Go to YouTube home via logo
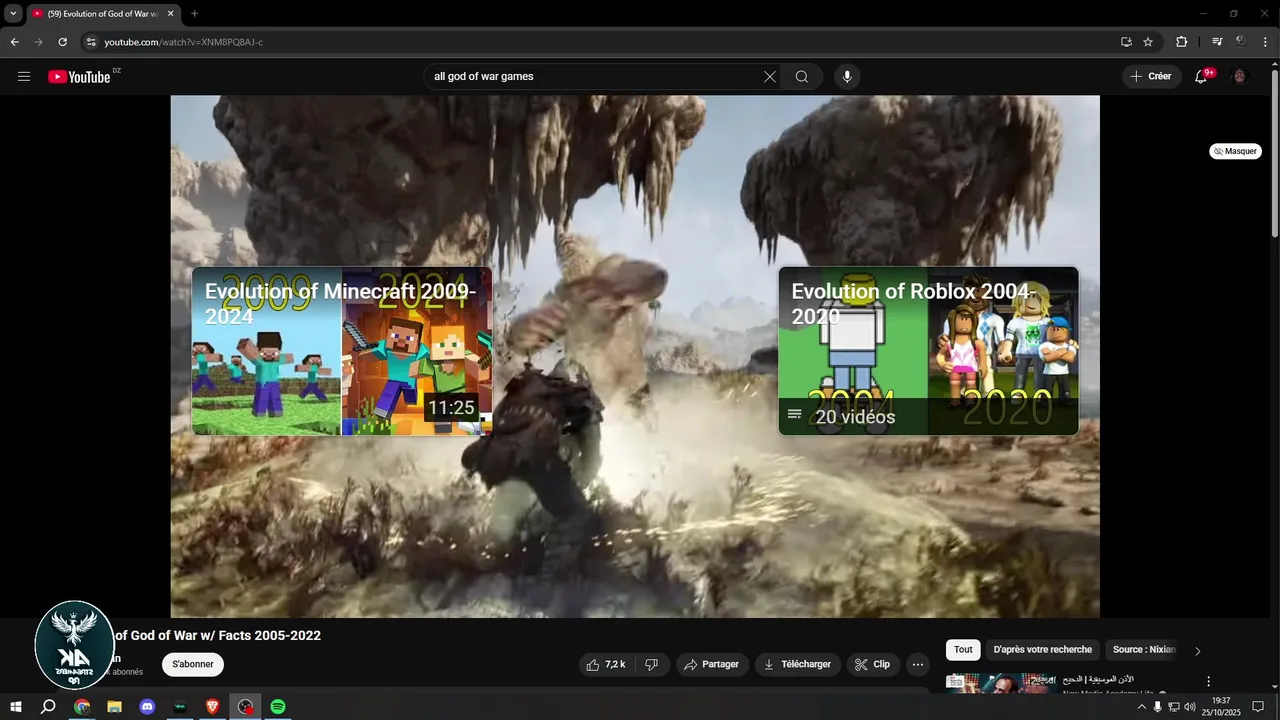The image size is (1280, 720). coord(79,77)
